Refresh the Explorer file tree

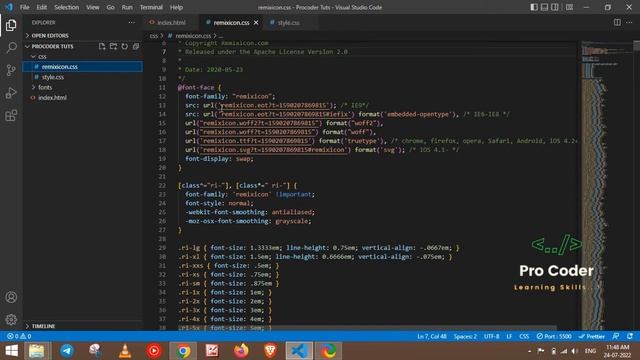pyautogui.click(x=124, y=47)
